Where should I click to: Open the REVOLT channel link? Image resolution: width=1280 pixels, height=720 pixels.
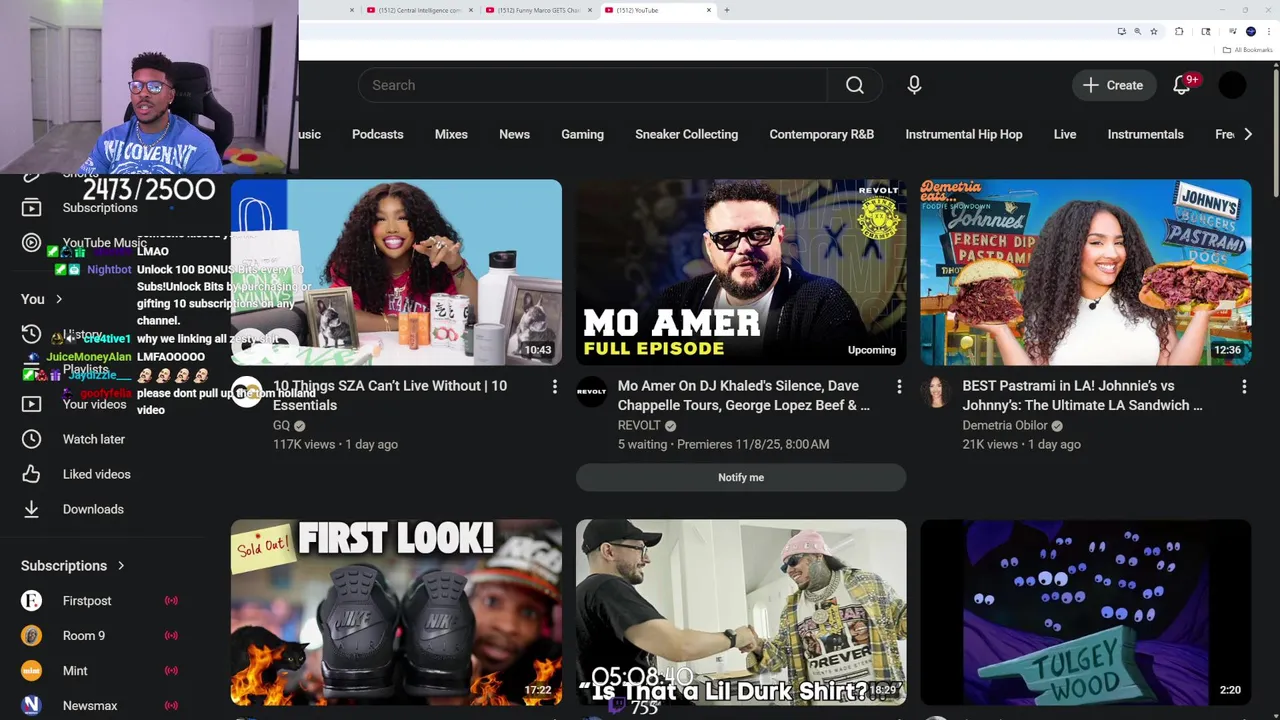coord(639,425)
